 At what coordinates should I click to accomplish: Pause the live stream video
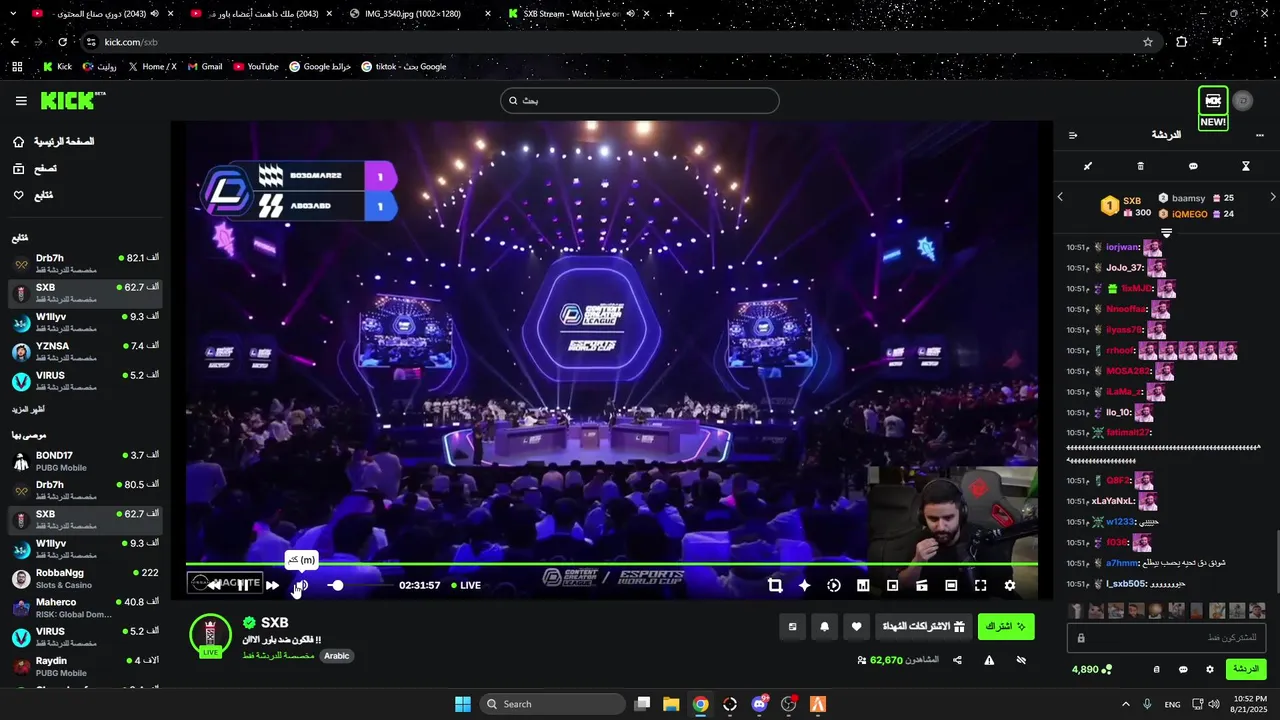tap(243, 585)
